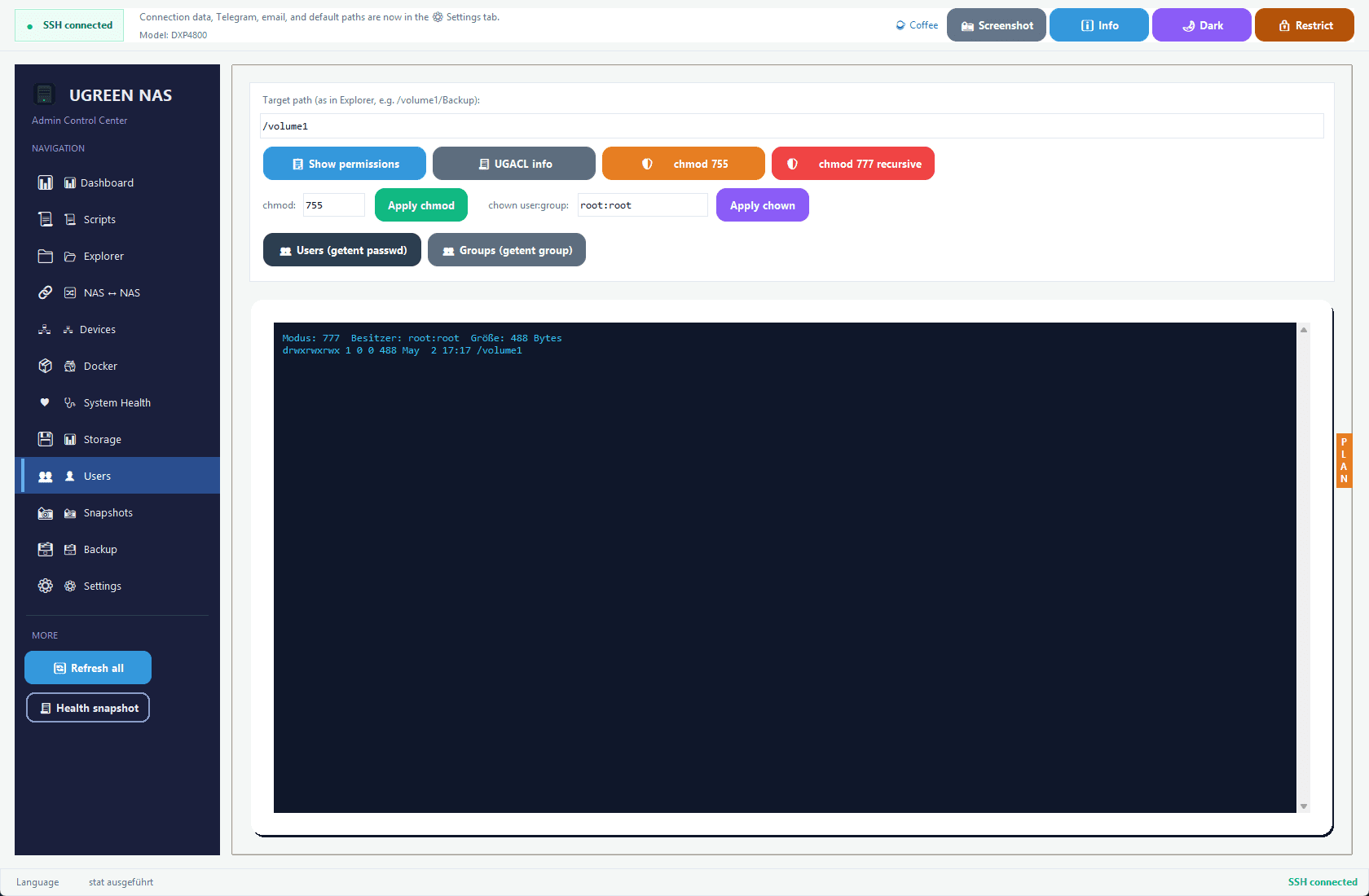This screenshot has height=896, width=1369.
Task: Click Apply chmod button
Action: tap(421, 205)
